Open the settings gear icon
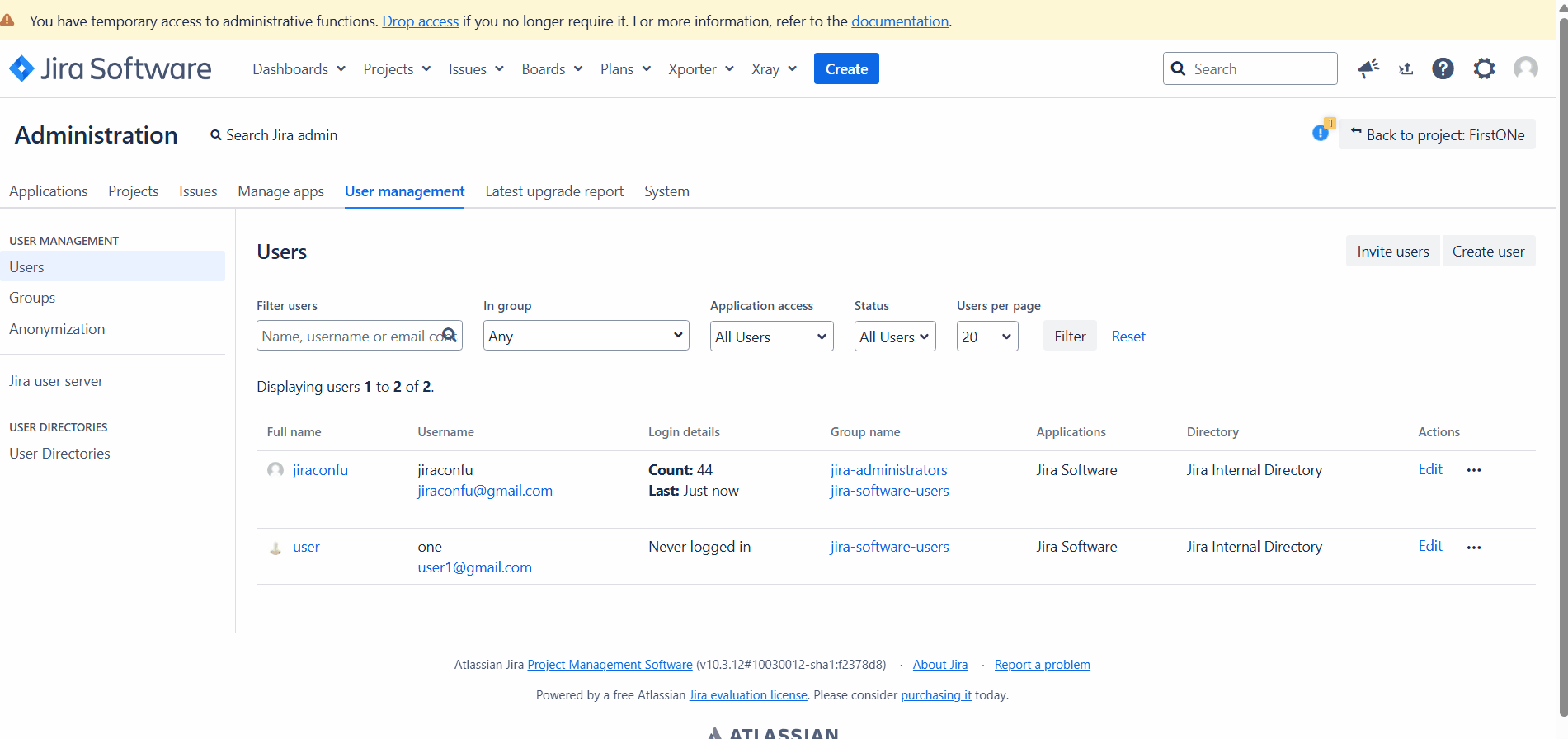The height and width of the screenshot is (739, 1568). pyautogui.click(x=1484, y=68)
